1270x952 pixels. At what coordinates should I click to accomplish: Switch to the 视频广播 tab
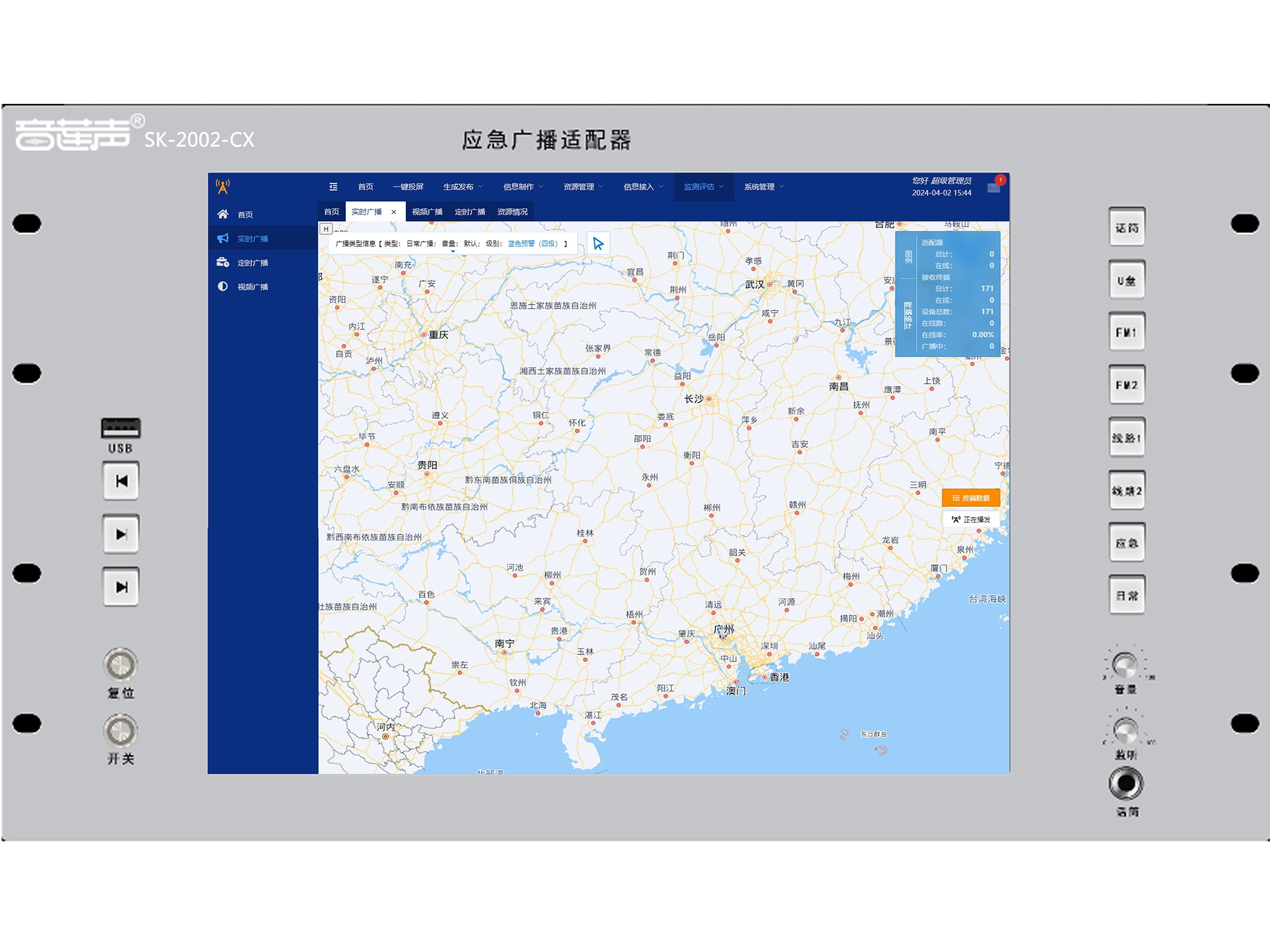[427, 212]
